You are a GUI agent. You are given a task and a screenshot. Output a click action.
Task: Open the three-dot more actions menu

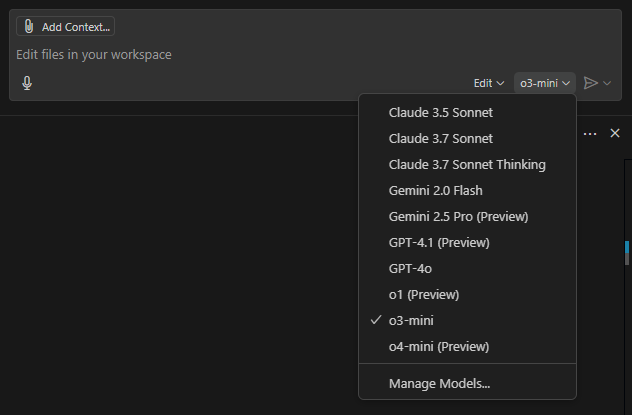[590, 133]
